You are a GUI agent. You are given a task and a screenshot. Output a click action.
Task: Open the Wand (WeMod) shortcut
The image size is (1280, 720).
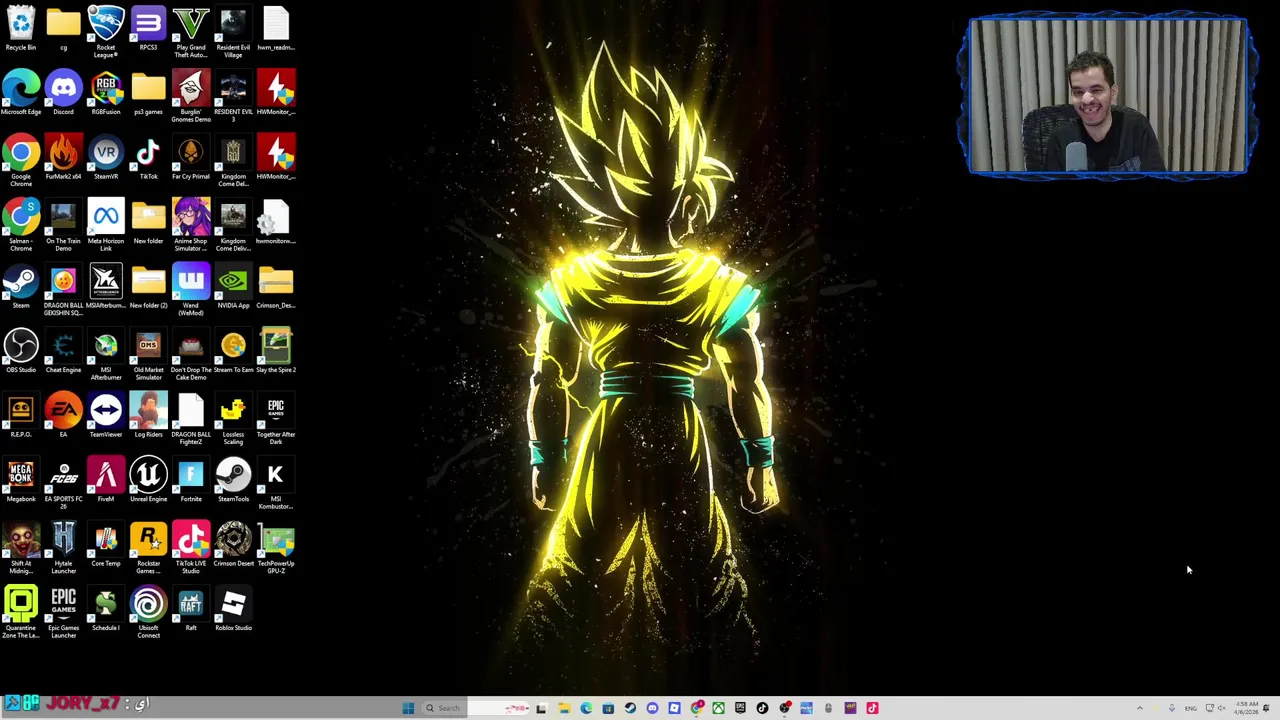coord(190,290)
